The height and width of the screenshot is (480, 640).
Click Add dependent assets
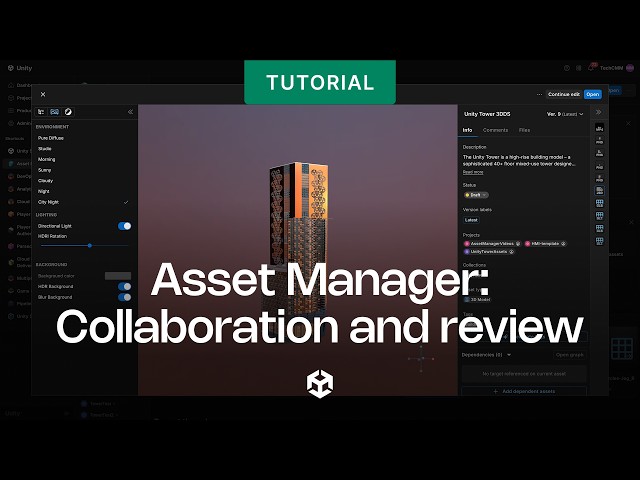(x=524, y=391)
